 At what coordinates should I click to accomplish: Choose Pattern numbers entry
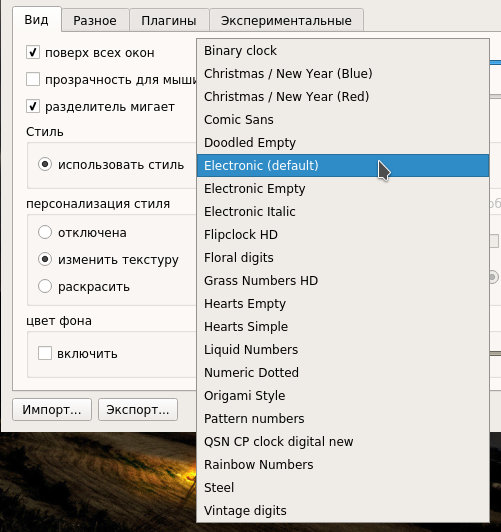343,419
